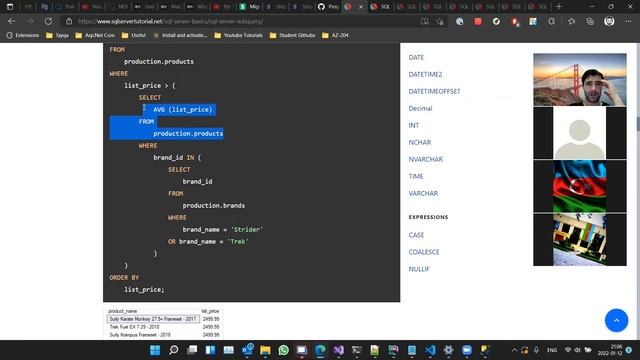Screen dimensions: 640x360
Task: Open the NCHAR sidebar link
Action: tap(420, 142)
